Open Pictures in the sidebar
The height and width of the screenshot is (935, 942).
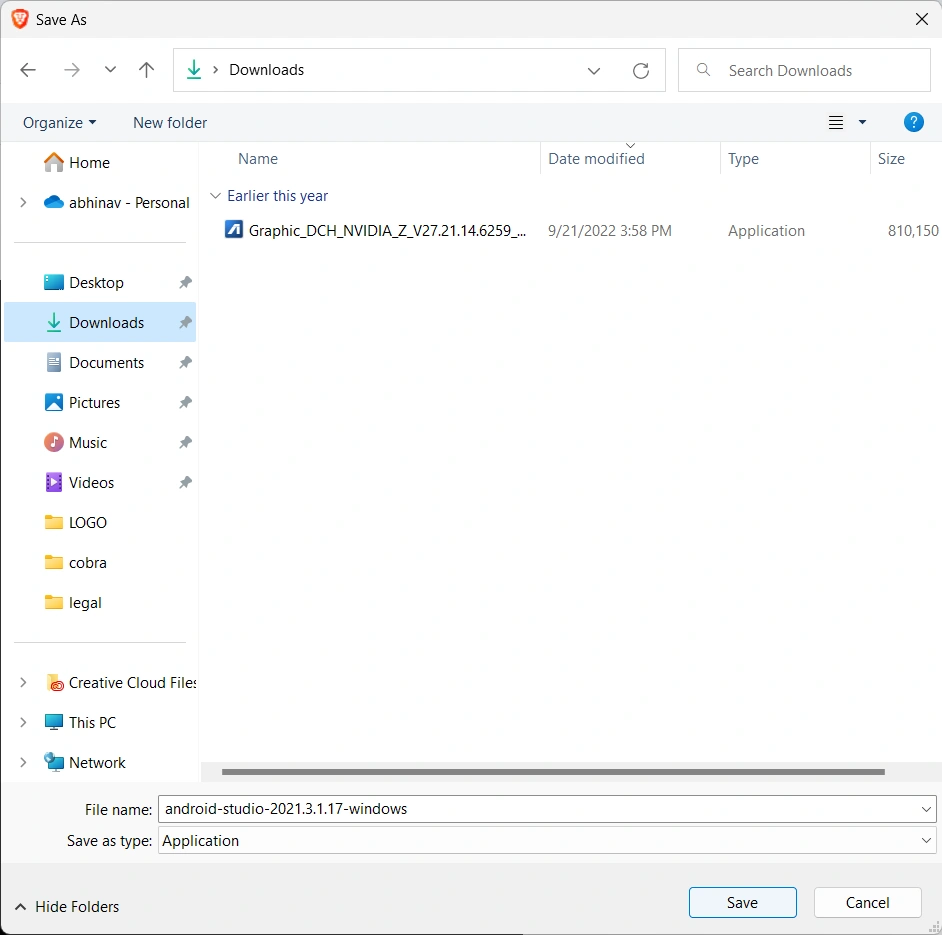(94, 402)
